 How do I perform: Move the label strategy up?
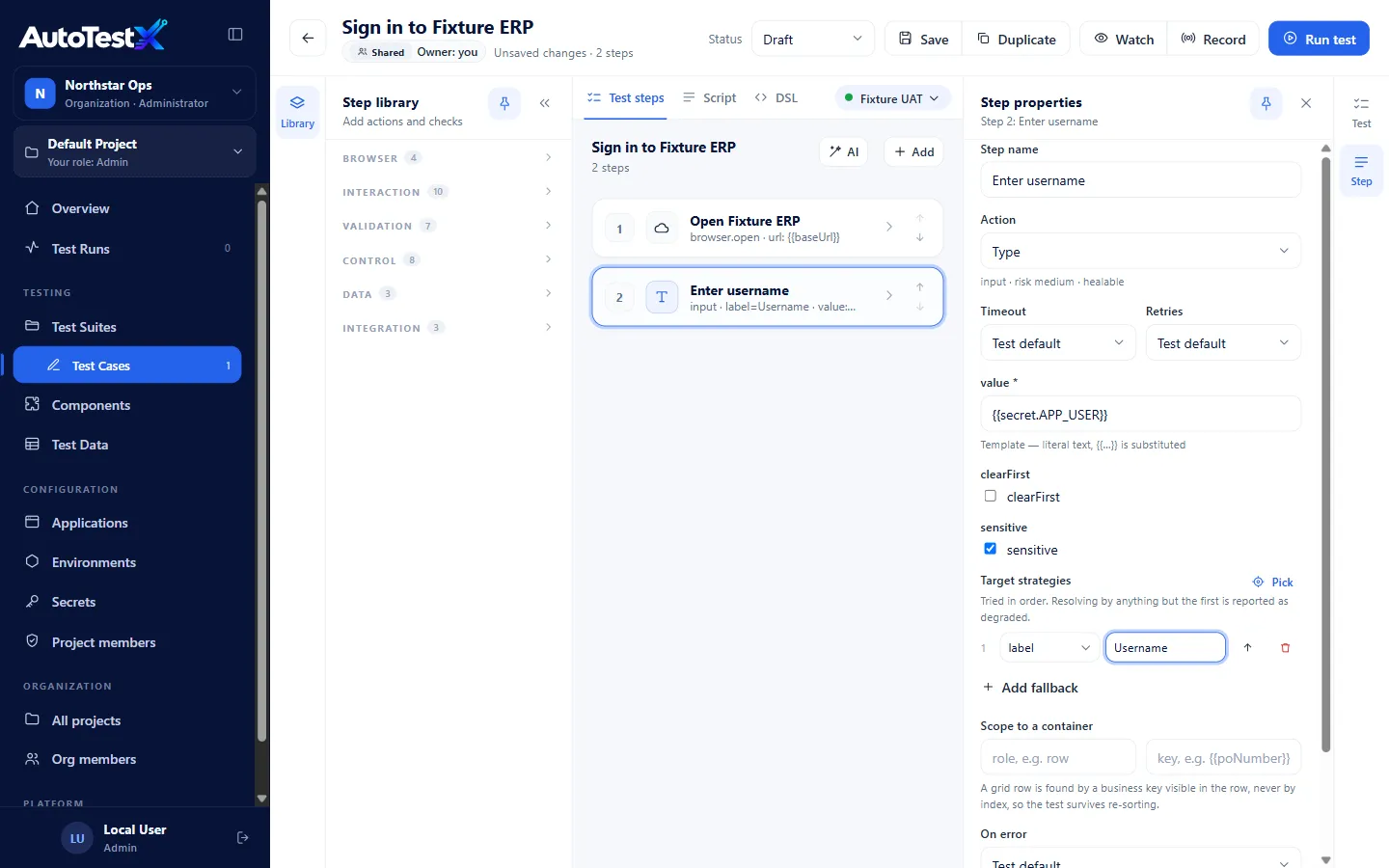(1247, 648)
